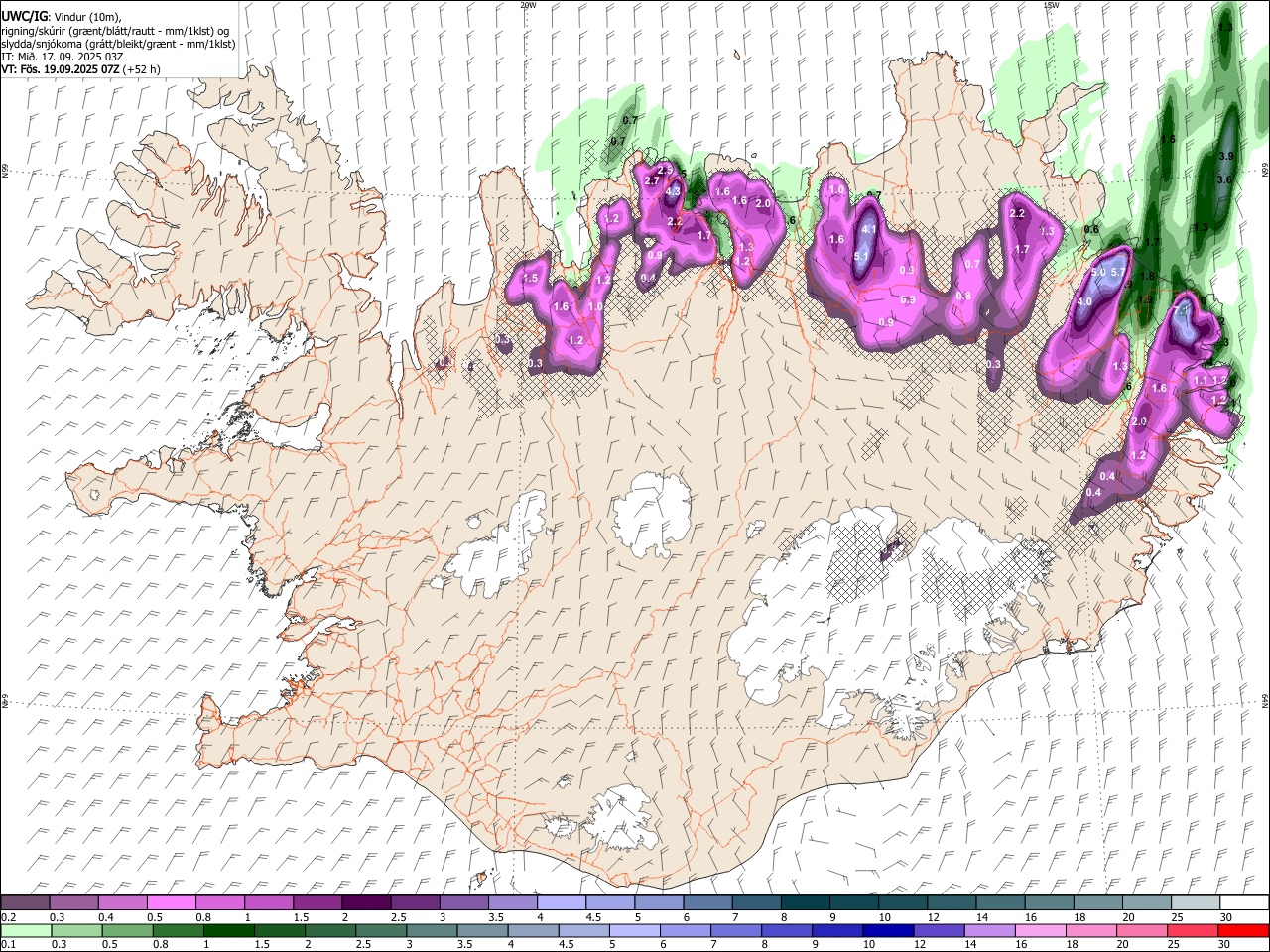Viewport: 1270px width, 952px height.
Task: Click the '3.9' precipitation value offshore
Action: click(x=1225, y=156)
